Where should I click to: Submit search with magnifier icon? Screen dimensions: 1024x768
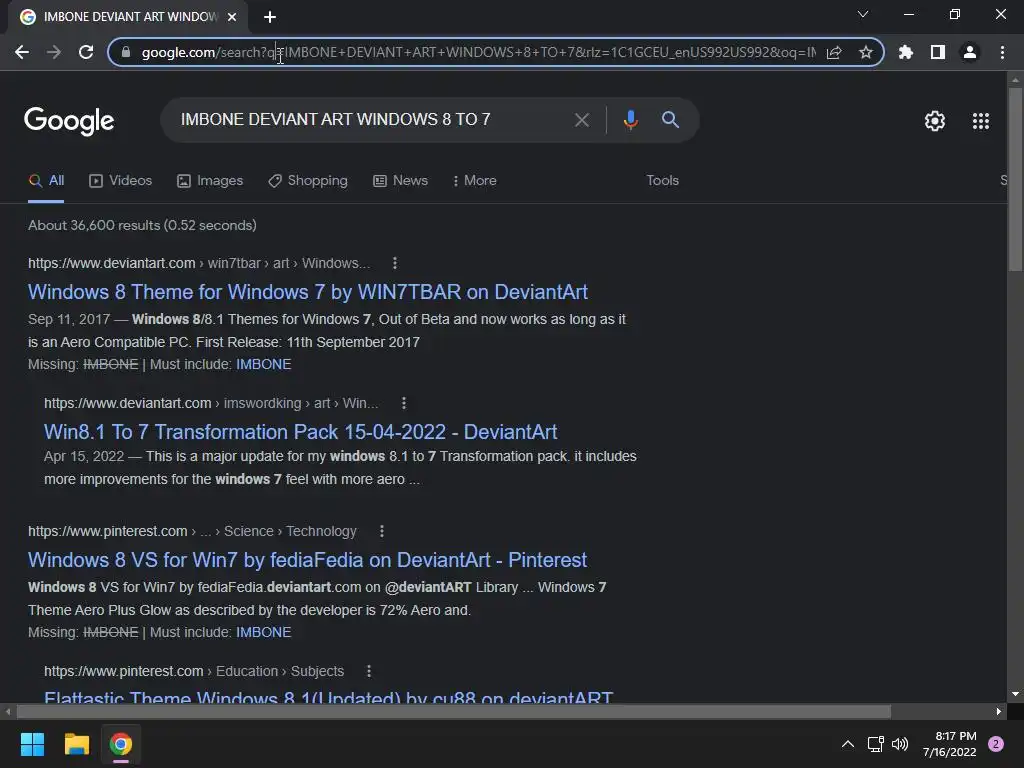point(670,120)
